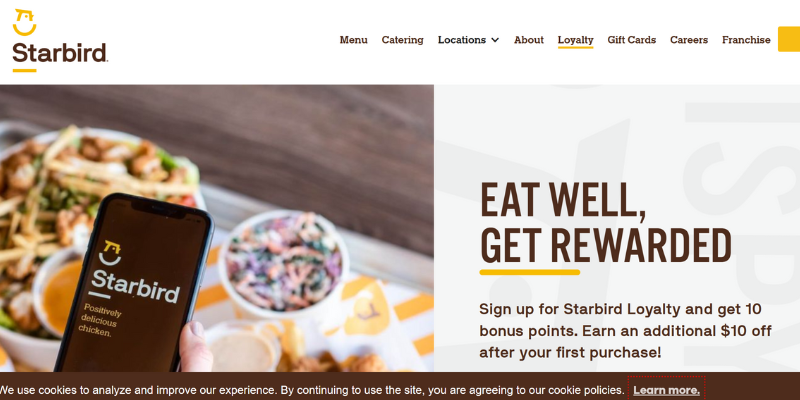Open the Menu page
This screenshot has width=800, height=400.
[354, 40]
